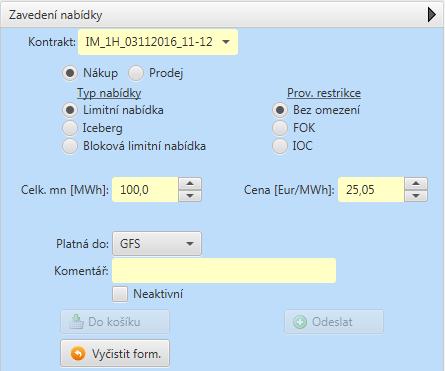This screenshot has height=371, width=445.
Task: Toggle the Neaktivní checkbox
Action: click(120, 294)
